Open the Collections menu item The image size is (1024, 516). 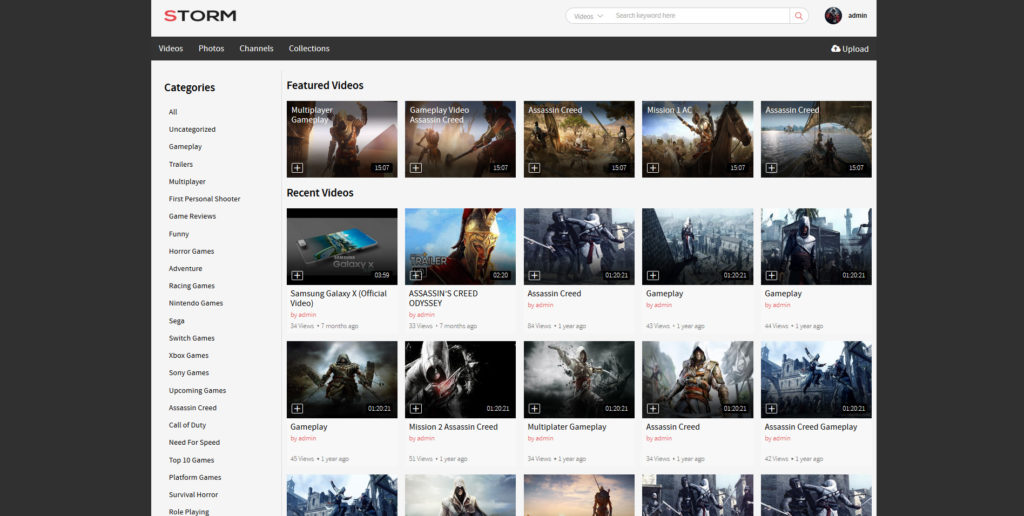tap(309, 48)
